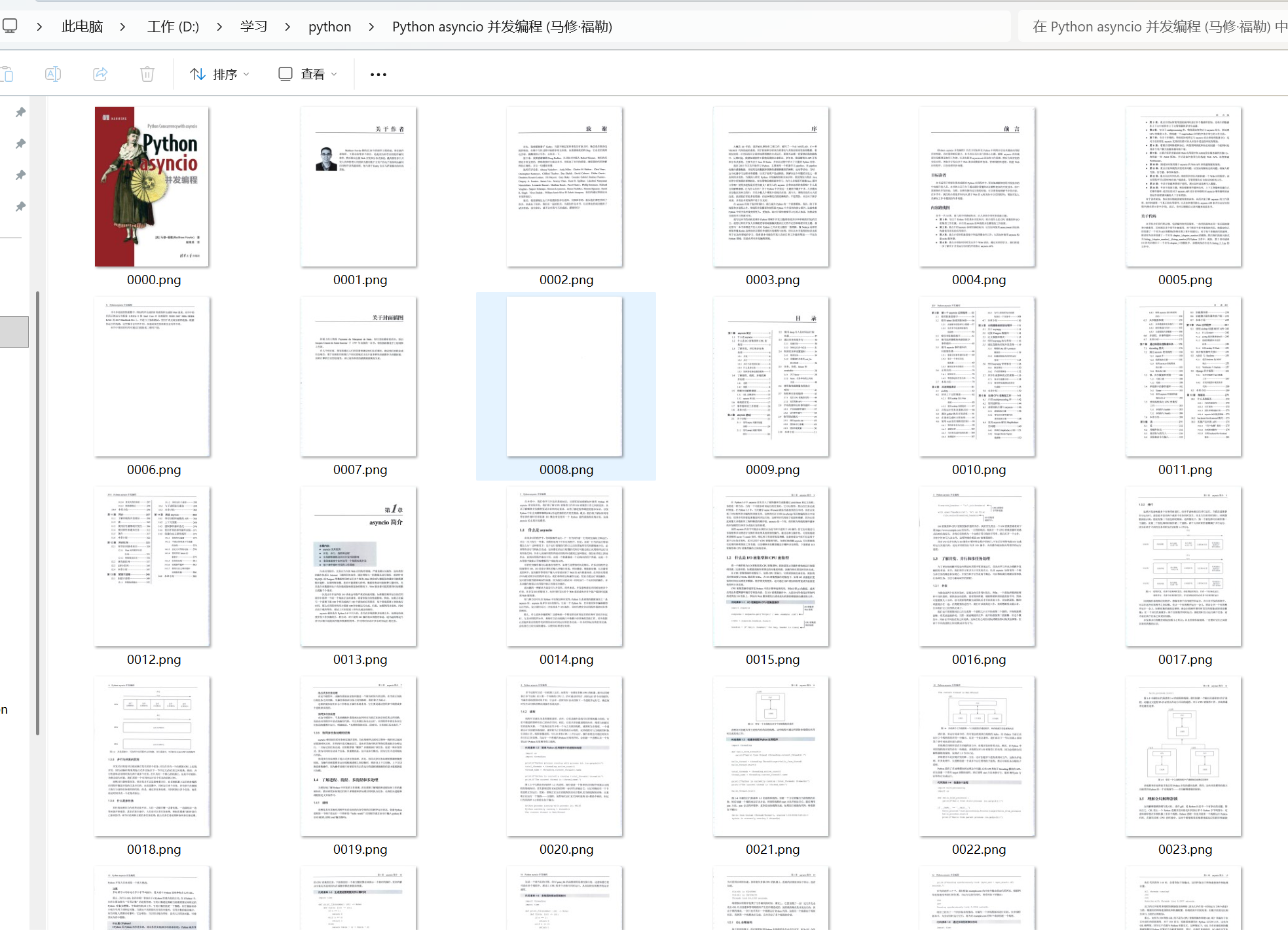Open the 查看 view dropdown

click(308, 74)
